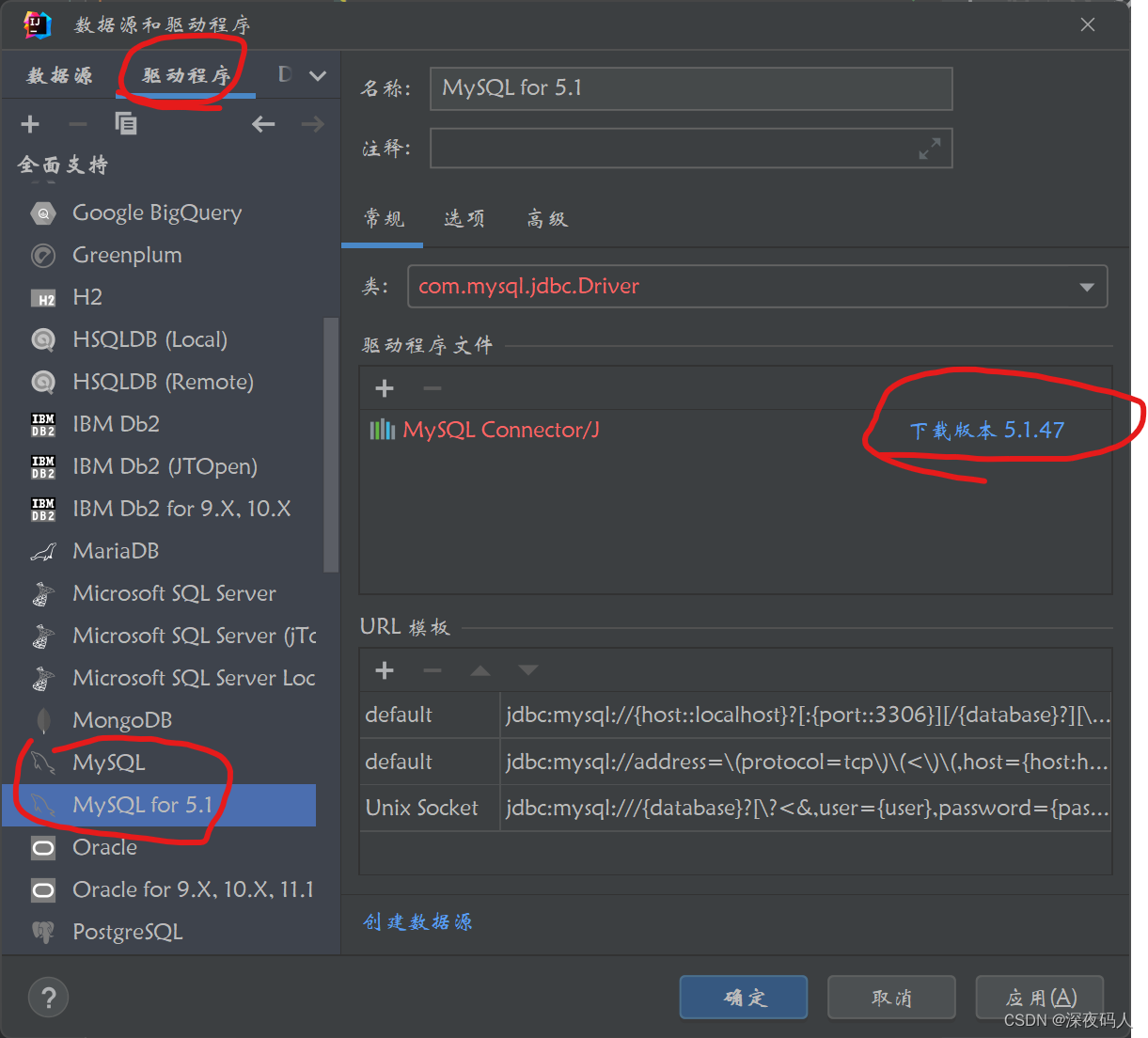Image resolution: width=1148 pixels, height=1038 pixels.
Task: Switch to the 驱动程序 tab
Action: [x=186, y=75]
